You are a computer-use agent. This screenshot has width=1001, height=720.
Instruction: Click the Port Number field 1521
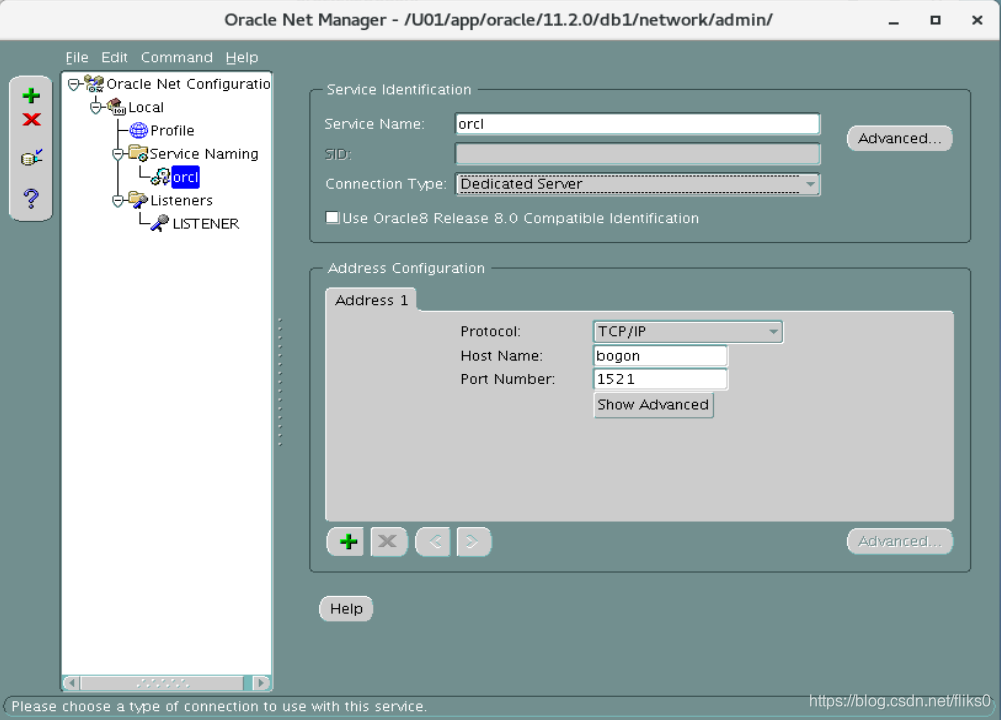(x=660, y=379)
